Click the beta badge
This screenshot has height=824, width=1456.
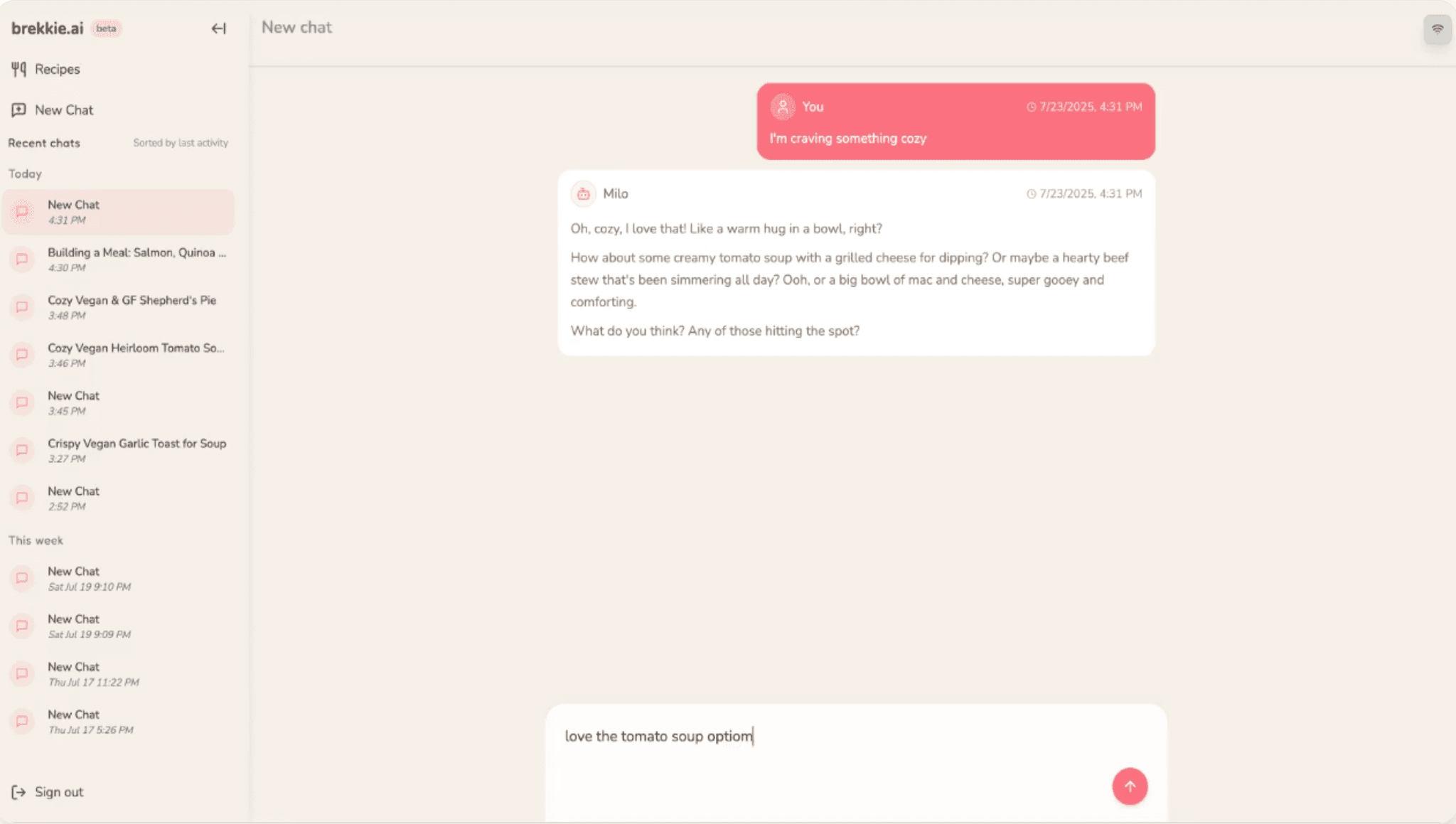(x=106, y=28)
